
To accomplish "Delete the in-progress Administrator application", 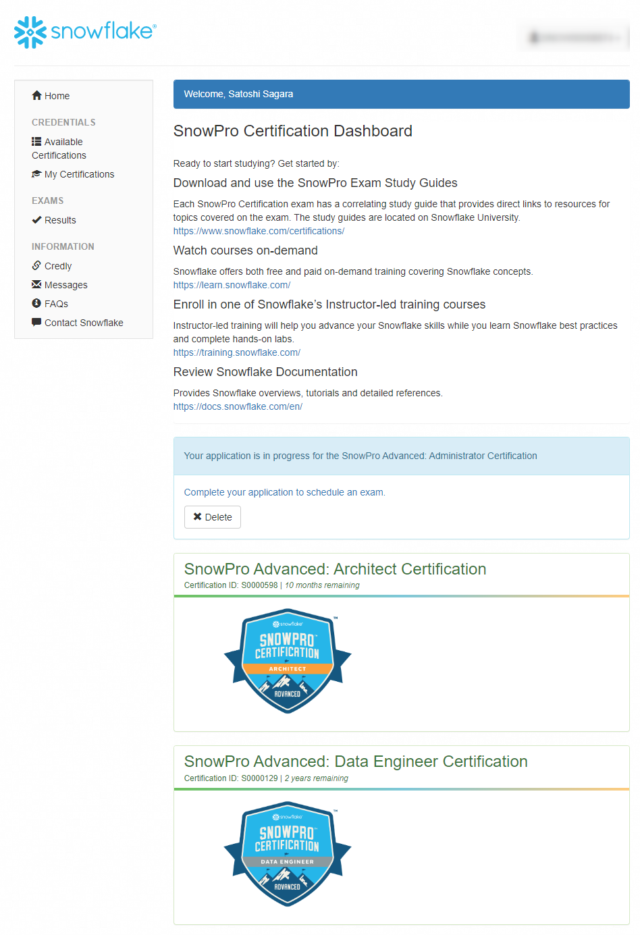I will click(x=212, y=517).
